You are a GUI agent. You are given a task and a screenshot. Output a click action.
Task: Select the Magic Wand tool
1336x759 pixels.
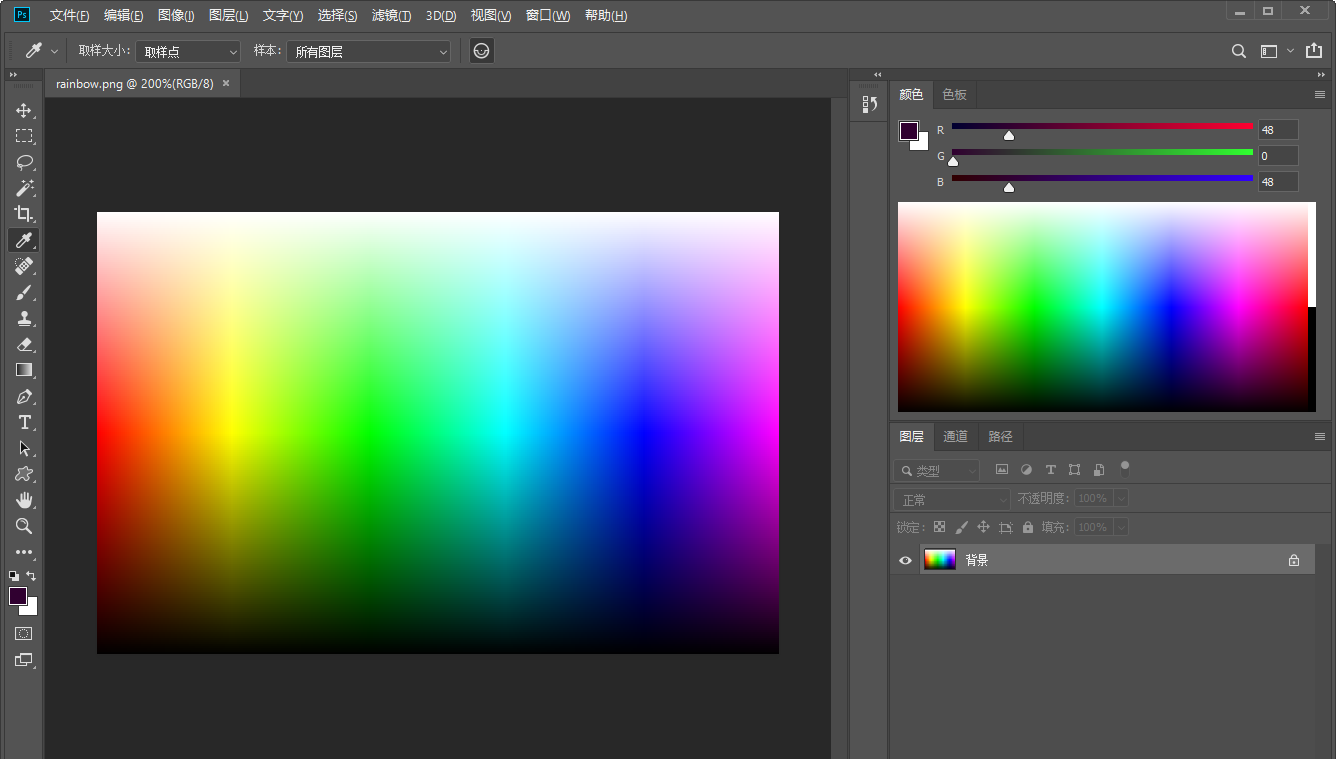pos(24,188)
